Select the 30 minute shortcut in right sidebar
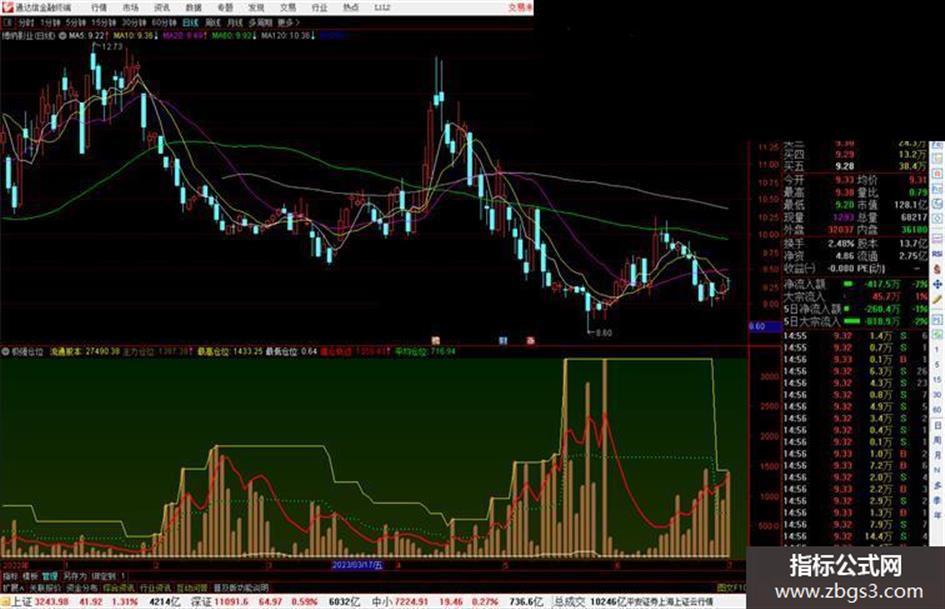This screenshot has height=609, width=945. [937, 395]
